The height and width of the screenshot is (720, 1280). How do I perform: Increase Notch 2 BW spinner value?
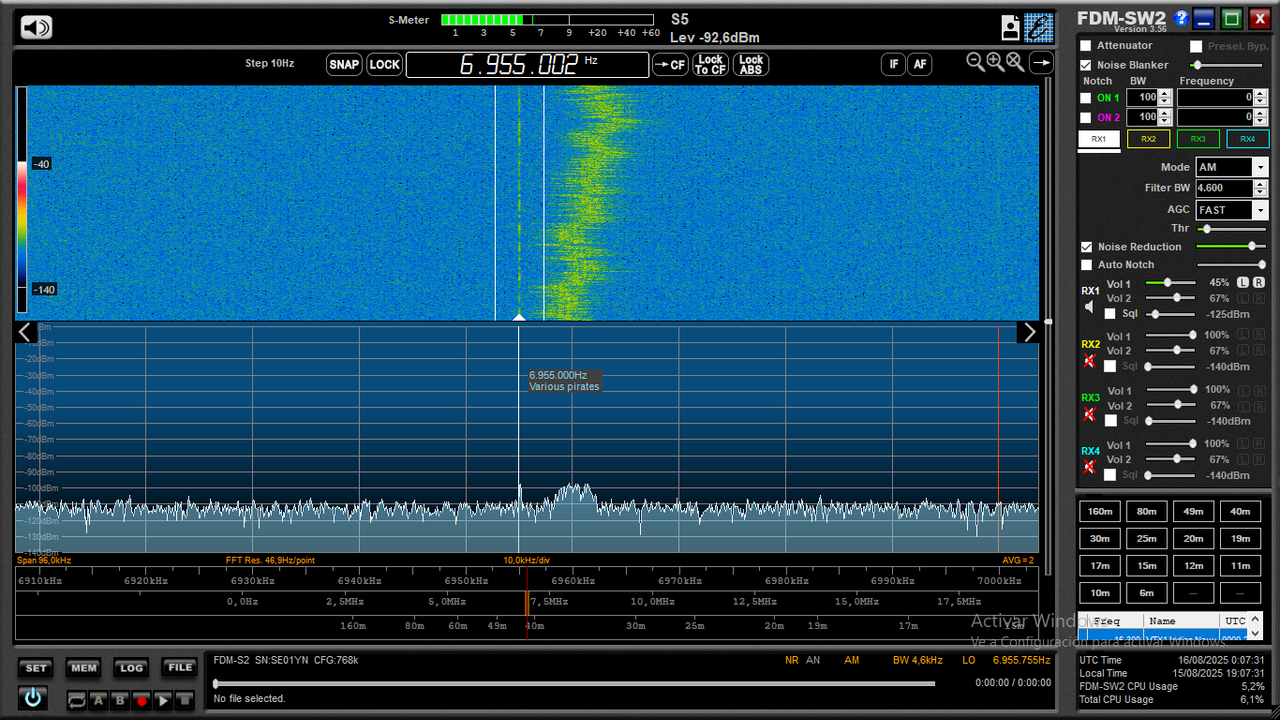point(1165,113)
